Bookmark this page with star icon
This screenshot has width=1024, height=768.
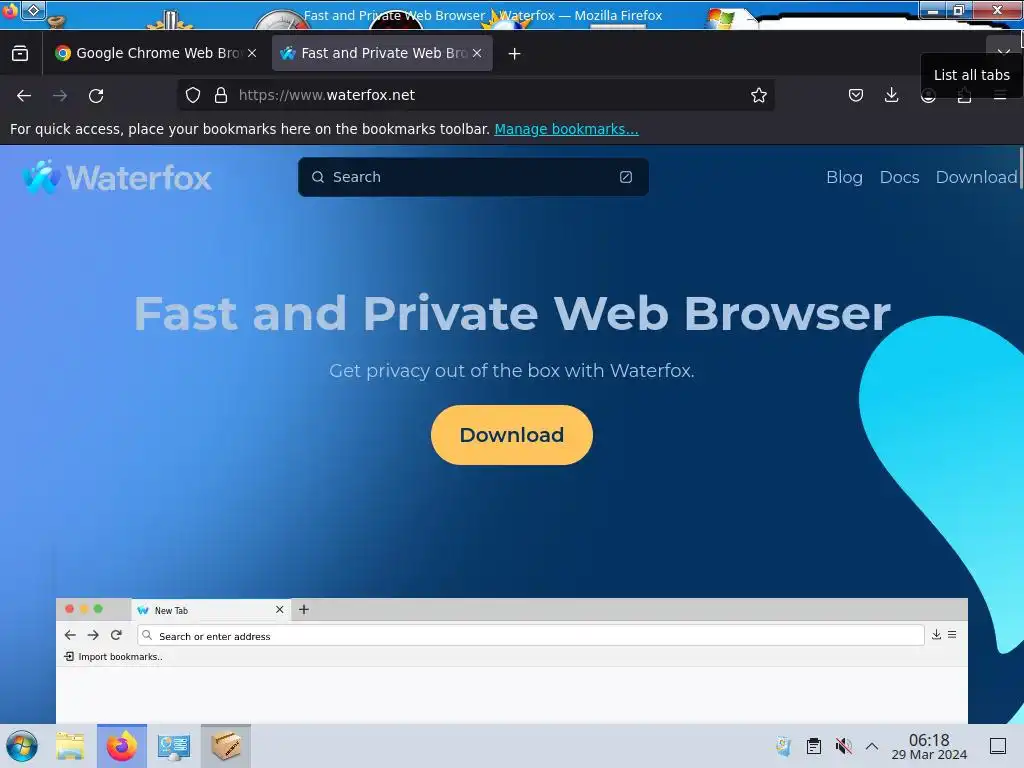coord(758,95)
